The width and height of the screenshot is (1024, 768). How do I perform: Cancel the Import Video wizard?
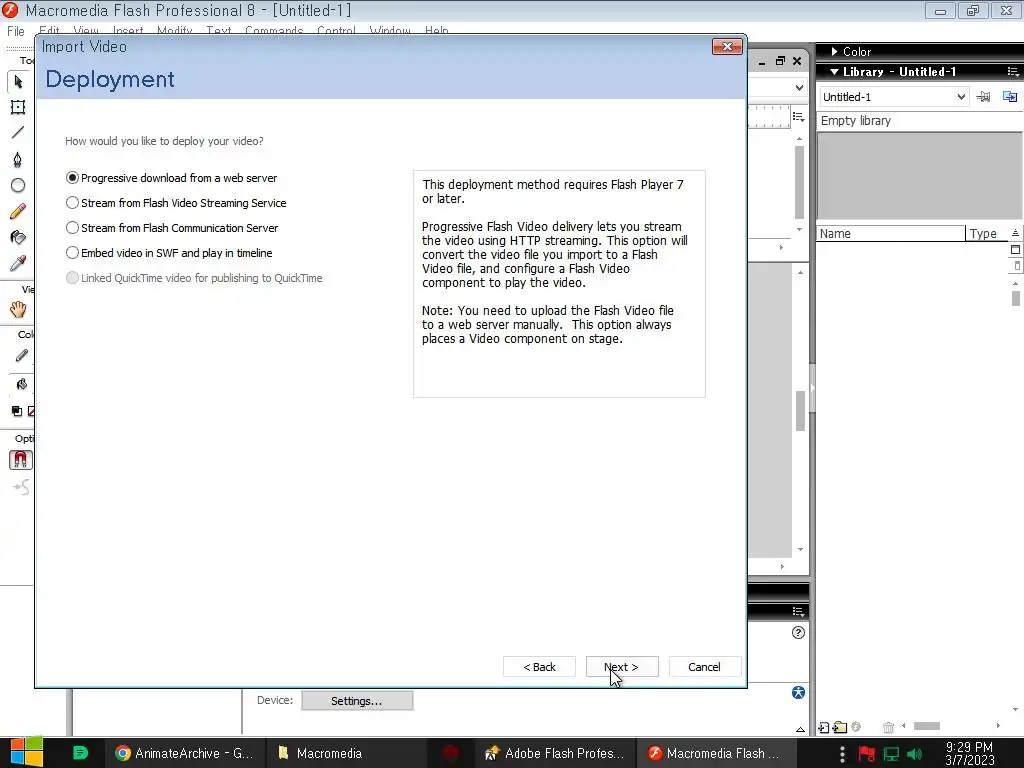[x=704, y=667]
